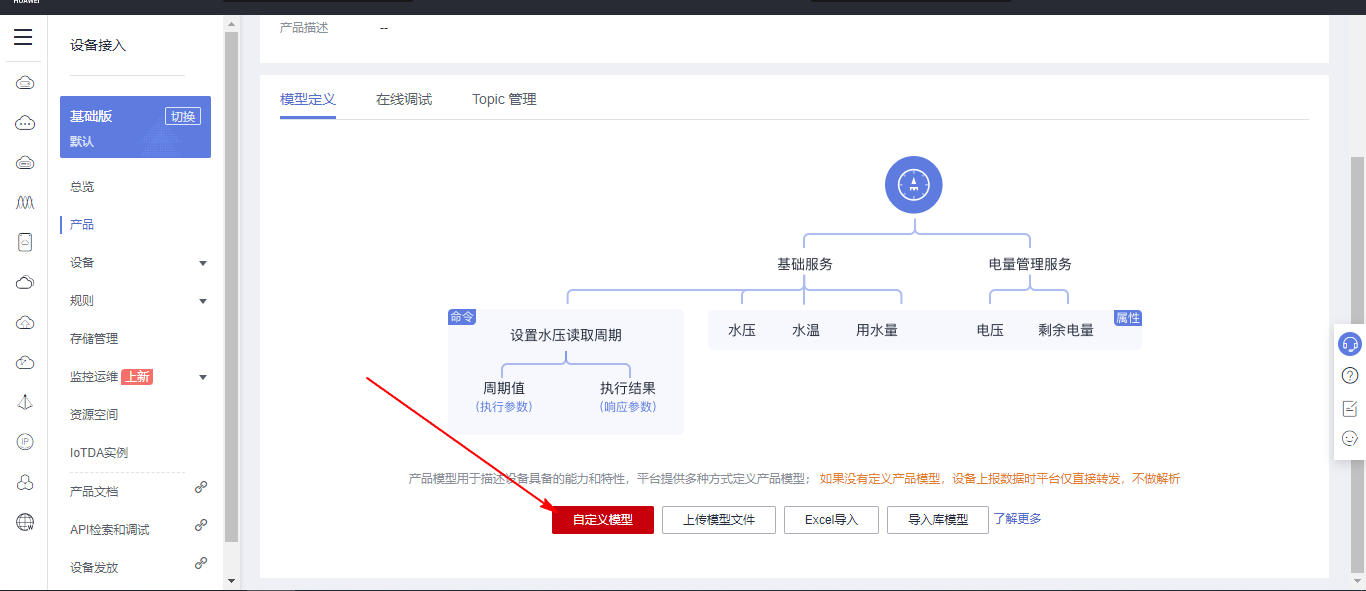Image resolution: width=1366 pixels, height=591 pixels.
Task: Click the 剩余电量 property text
Action: [1066, 330]
